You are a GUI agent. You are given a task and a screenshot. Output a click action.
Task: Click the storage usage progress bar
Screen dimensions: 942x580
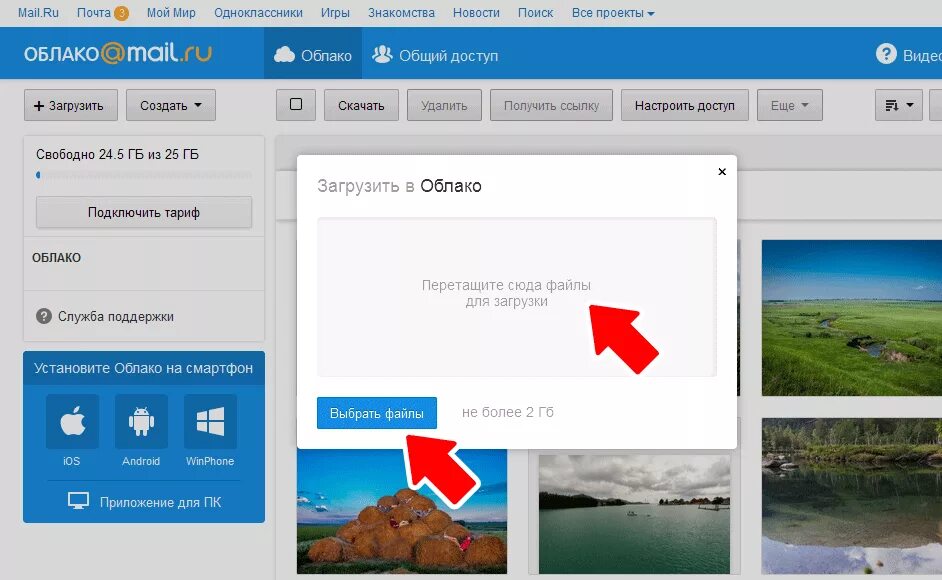[144, 175]
